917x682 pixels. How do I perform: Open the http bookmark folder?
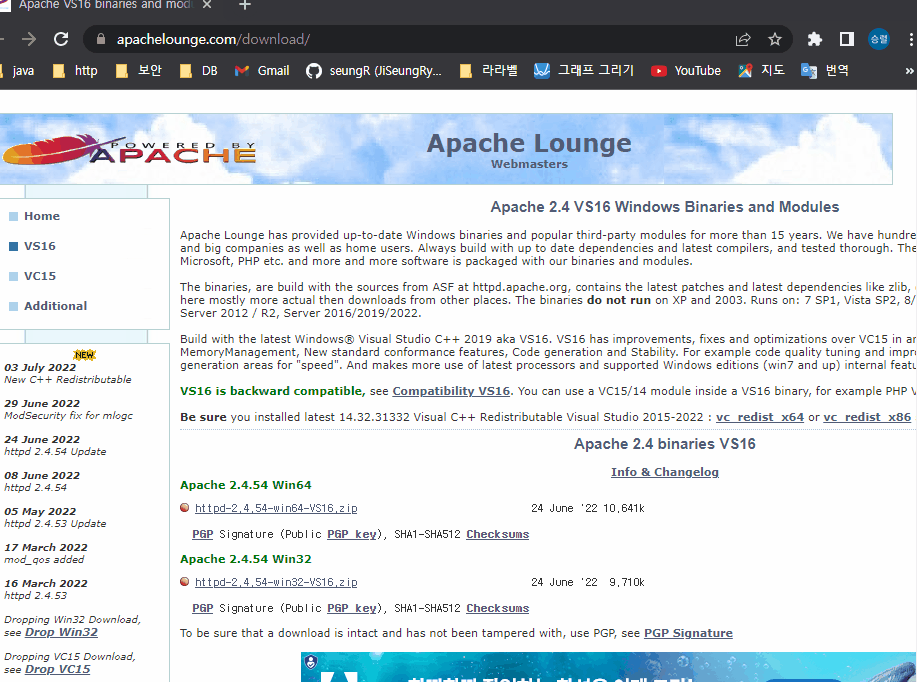(75, 71)
